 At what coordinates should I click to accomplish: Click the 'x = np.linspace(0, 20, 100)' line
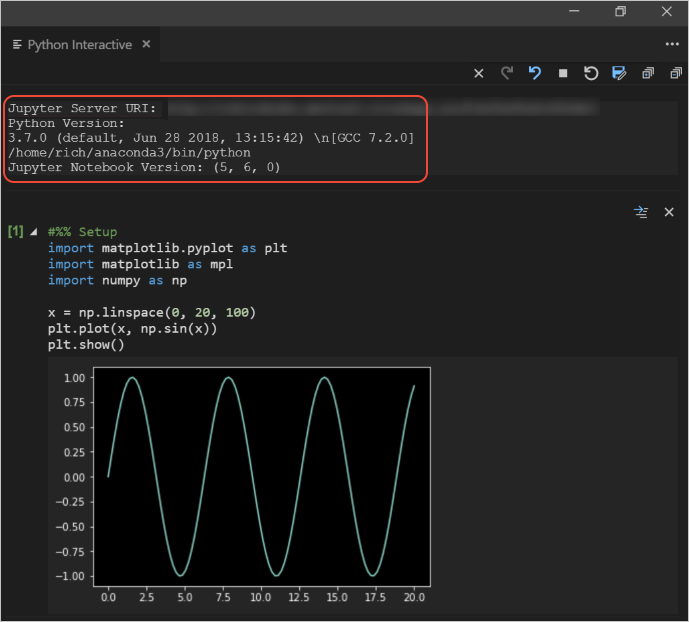(152, 312)
